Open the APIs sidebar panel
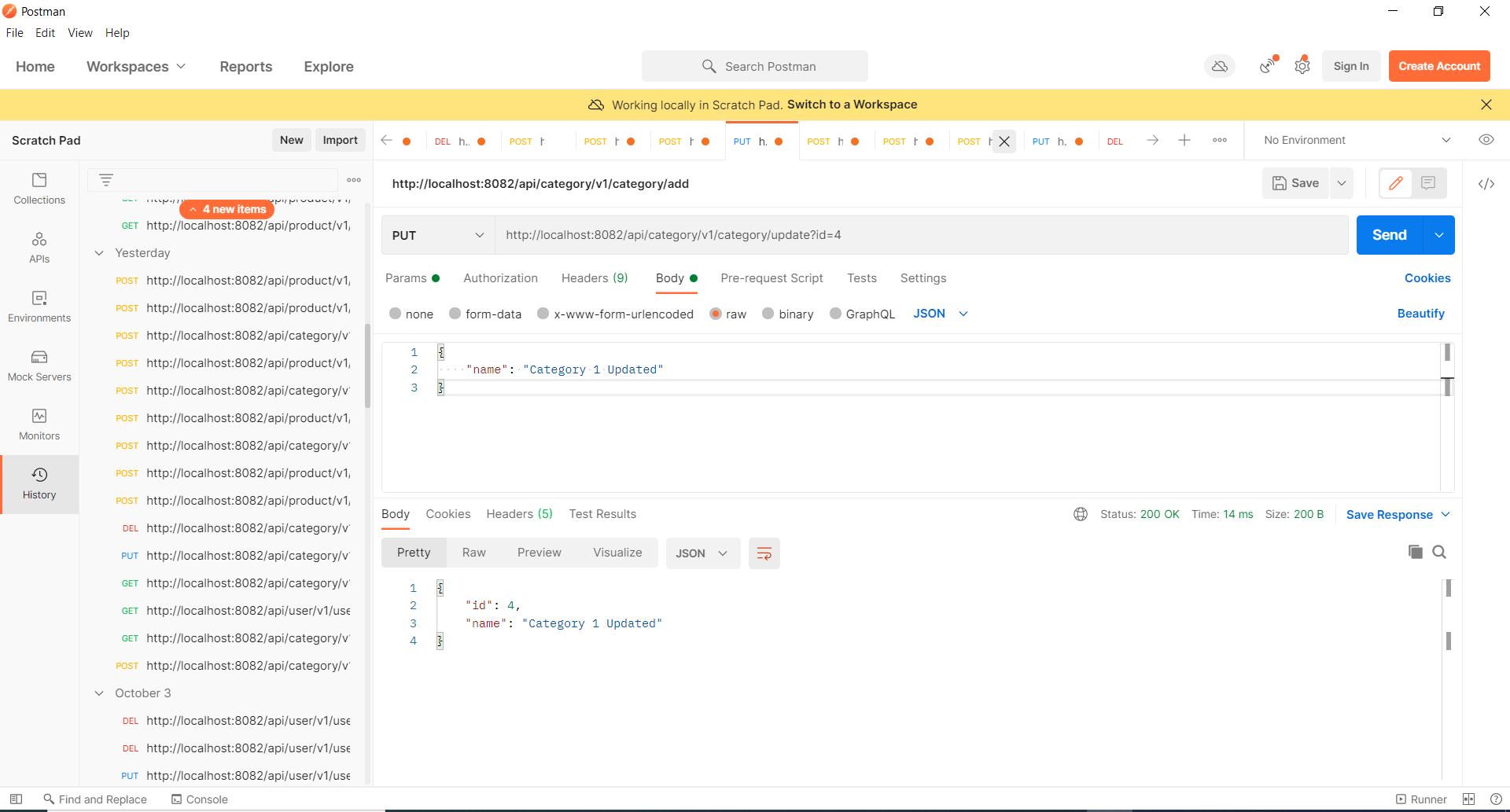The height and width of the screenshot is (812, 1510). (39, 248)
